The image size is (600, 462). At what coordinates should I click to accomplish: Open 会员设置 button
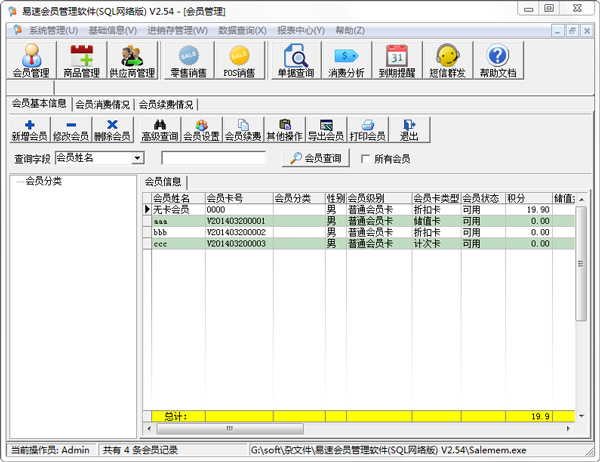coord(202,130)
